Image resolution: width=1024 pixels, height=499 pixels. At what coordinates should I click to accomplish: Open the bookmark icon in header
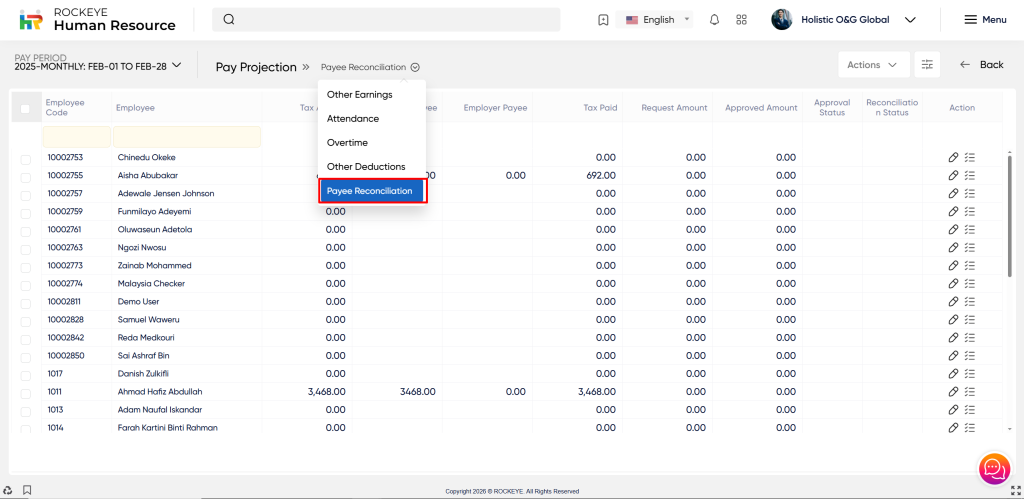tap(602, 20)
